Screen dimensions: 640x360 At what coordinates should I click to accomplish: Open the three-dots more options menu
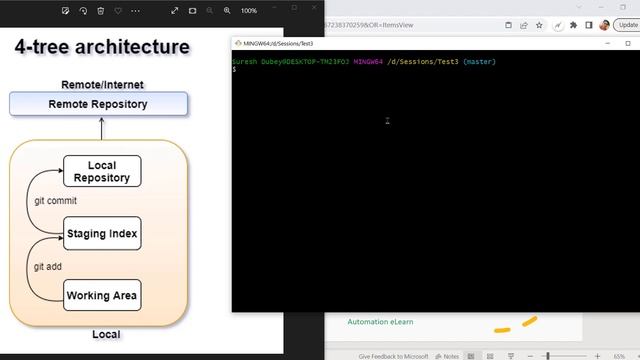tap(136, 11)
